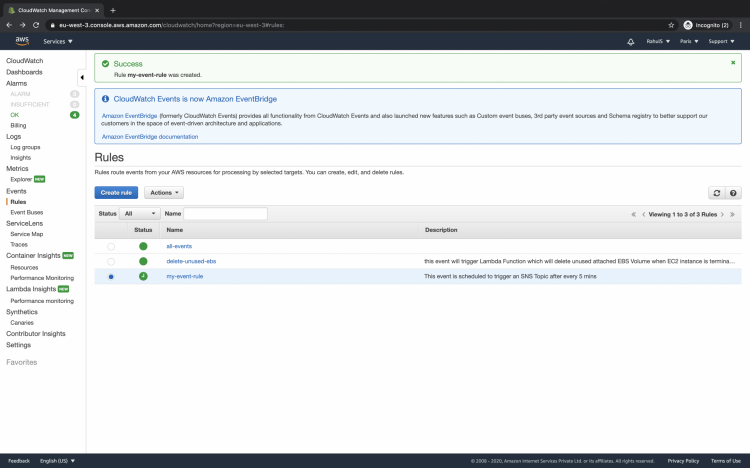The height and width of the screenshot is (468, 750).
Task: Click the browser forward arrow
Action: click(22, 25)
